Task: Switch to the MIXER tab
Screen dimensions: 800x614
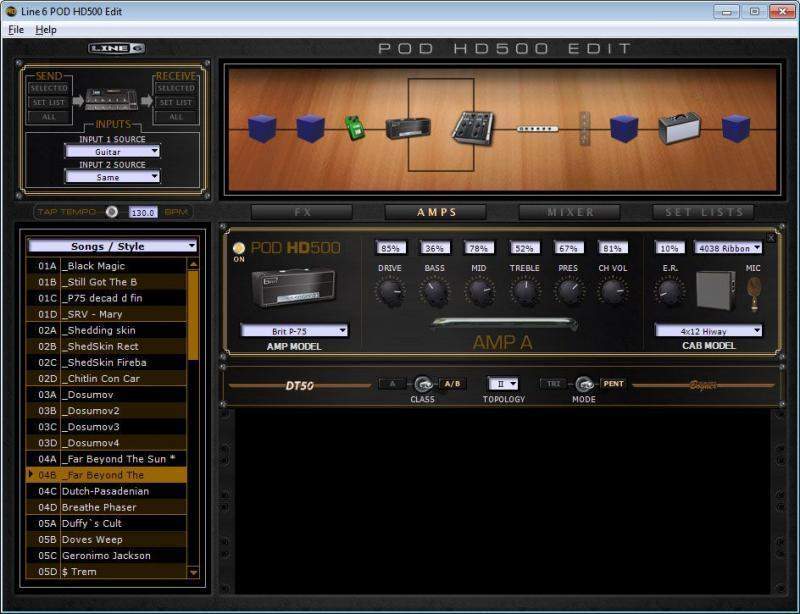Action: pyautogui.click(x=570, y=212)
